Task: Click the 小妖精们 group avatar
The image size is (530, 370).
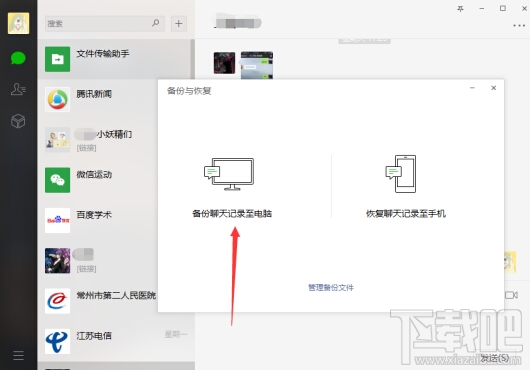Action: [x=57, y=140]
